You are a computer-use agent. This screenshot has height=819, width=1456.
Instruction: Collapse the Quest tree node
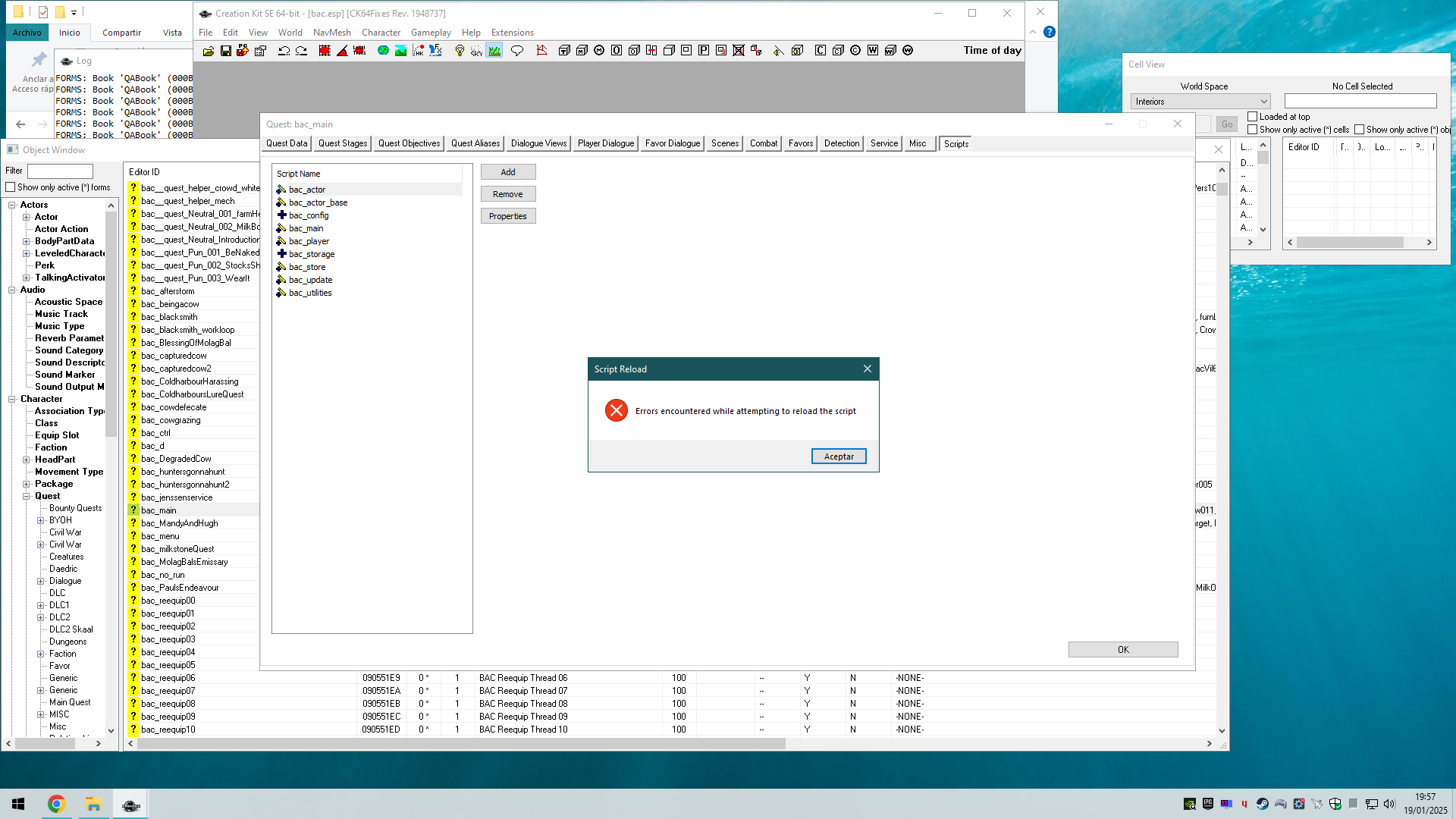click(x=27, y=496)
